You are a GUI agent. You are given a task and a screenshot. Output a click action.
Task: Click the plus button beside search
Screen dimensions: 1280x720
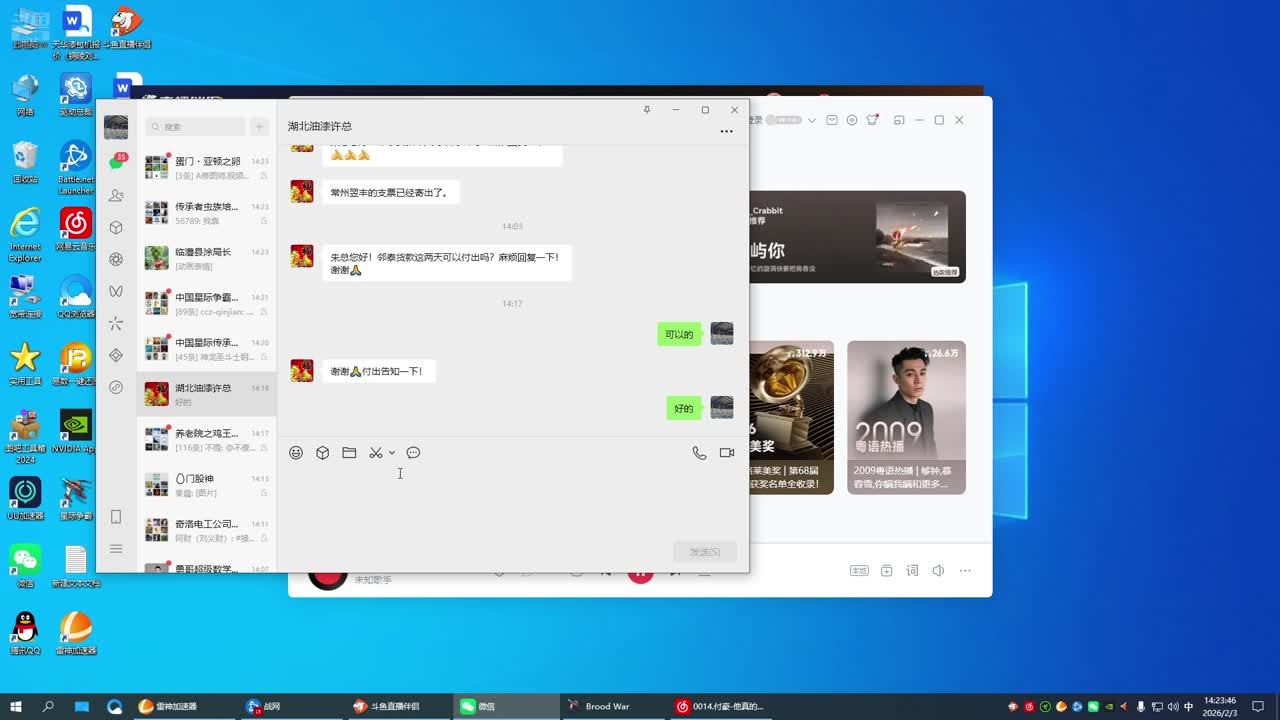pyautogui.click(x=259, y=127)
